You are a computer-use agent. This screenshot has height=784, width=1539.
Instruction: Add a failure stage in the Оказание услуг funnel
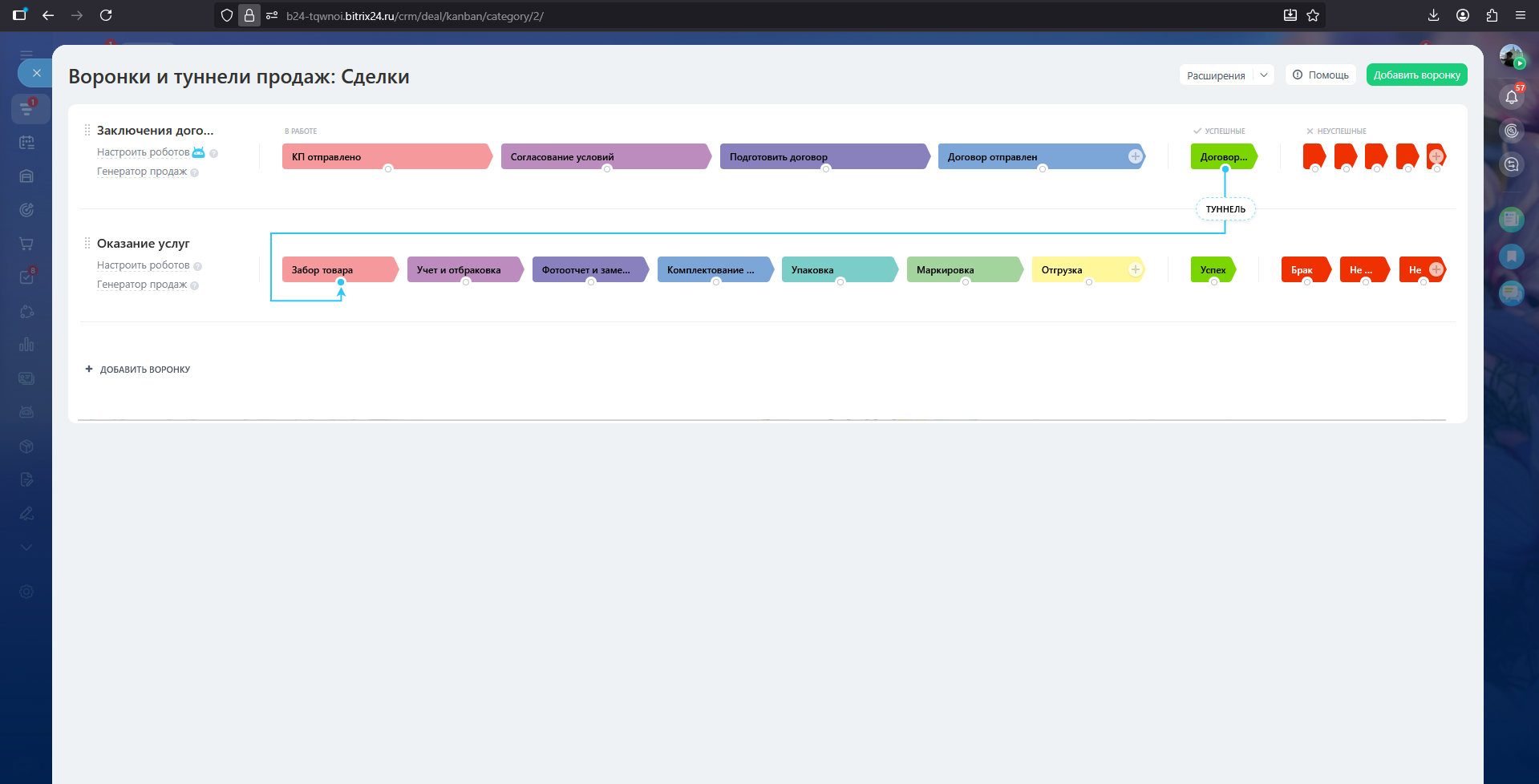[1436, 269]
